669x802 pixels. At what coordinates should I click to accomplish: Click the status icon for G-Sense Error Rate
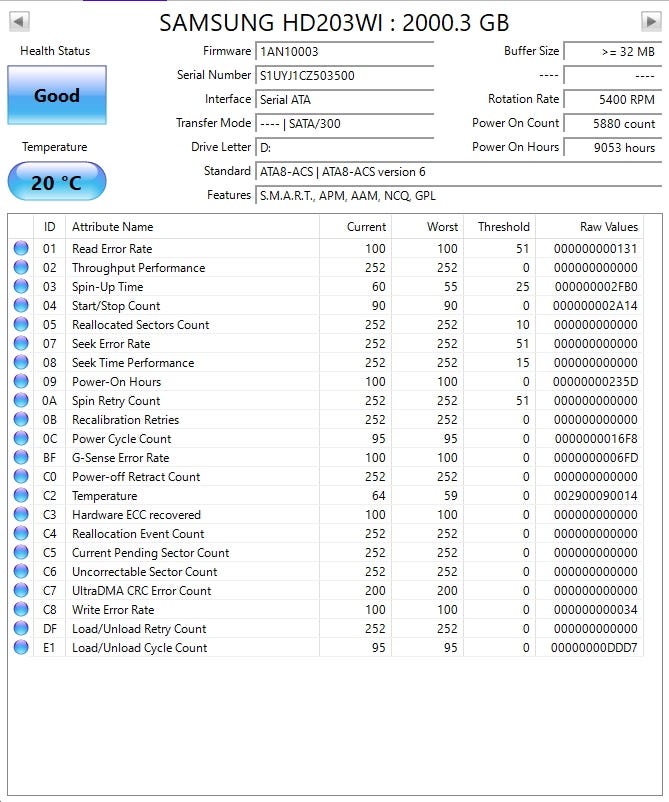(21, 457)
